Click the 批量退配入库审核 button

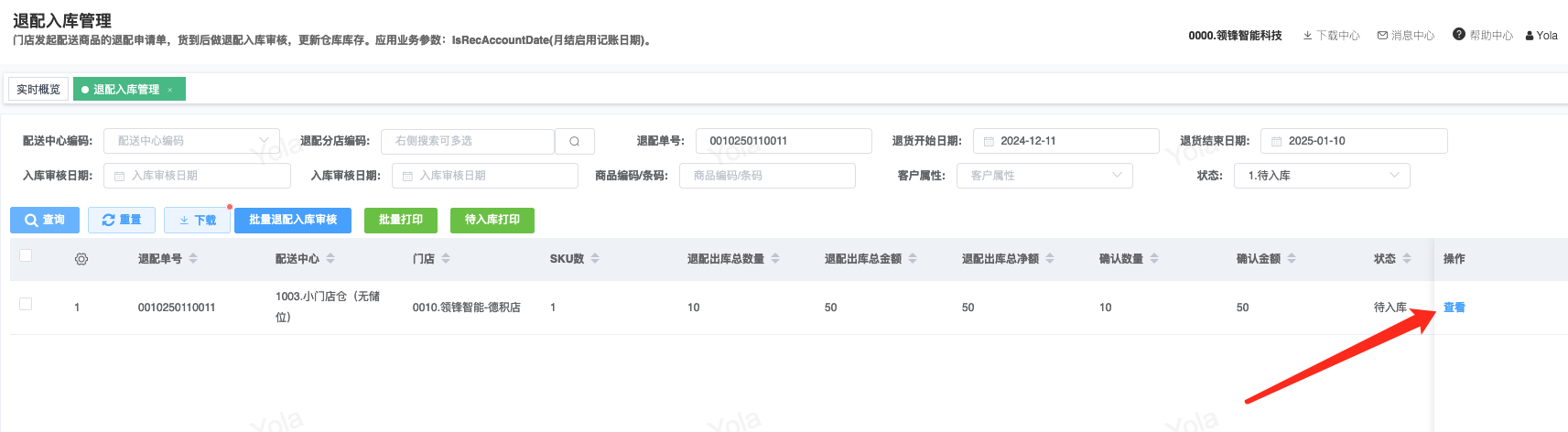pyautogui.click(x=293, y=220)
